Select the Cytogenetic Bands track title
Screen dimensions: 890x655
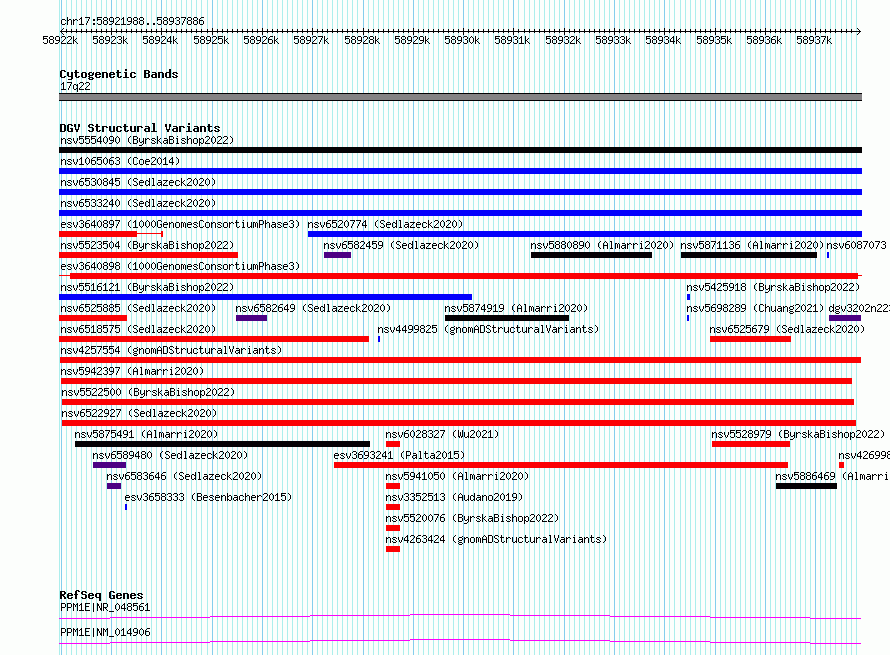[119, 74]
